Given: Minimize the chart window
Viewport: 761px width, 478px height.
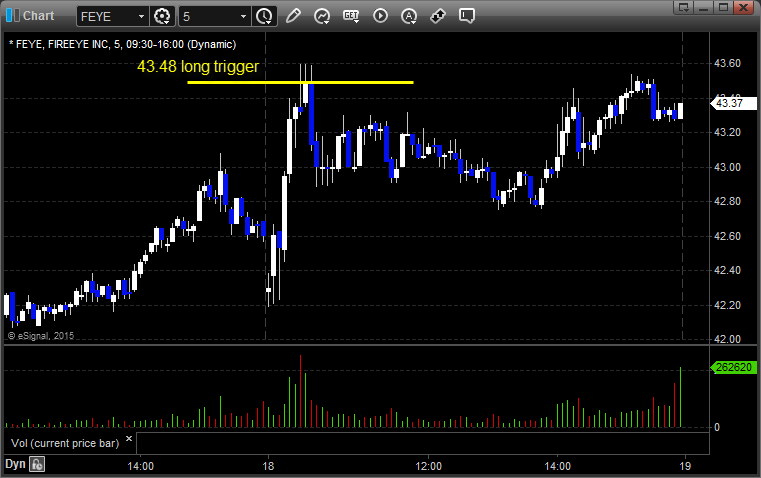Looking at the screenshot, I should point(703,7).
